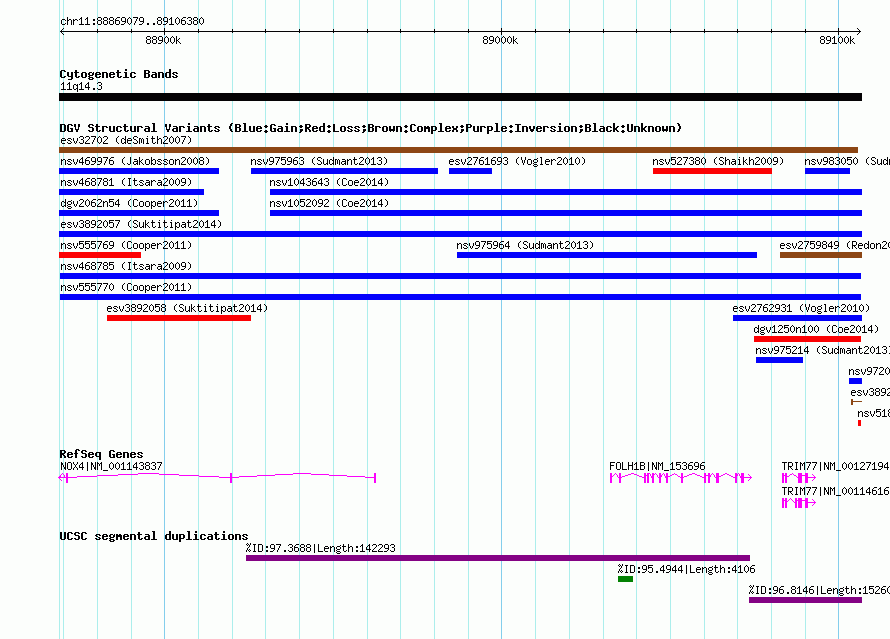The width and height of the screenshot is (890, 639).
Task: Open the esv2759849 brown complex variant
Action: click(x=821, y=255)
